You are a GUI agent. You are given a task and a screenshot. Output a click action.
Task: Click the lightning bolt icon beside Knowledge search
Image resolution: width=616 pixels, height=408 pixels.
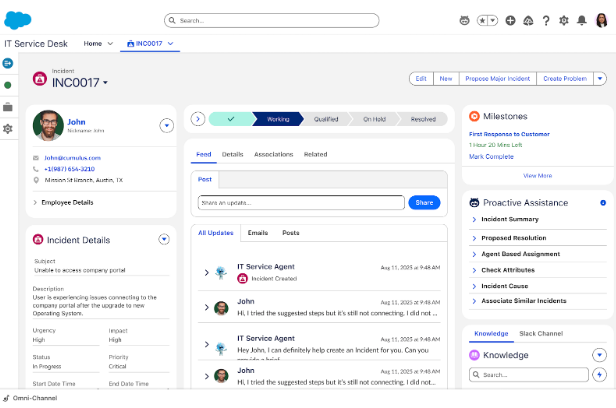[599, 375]
